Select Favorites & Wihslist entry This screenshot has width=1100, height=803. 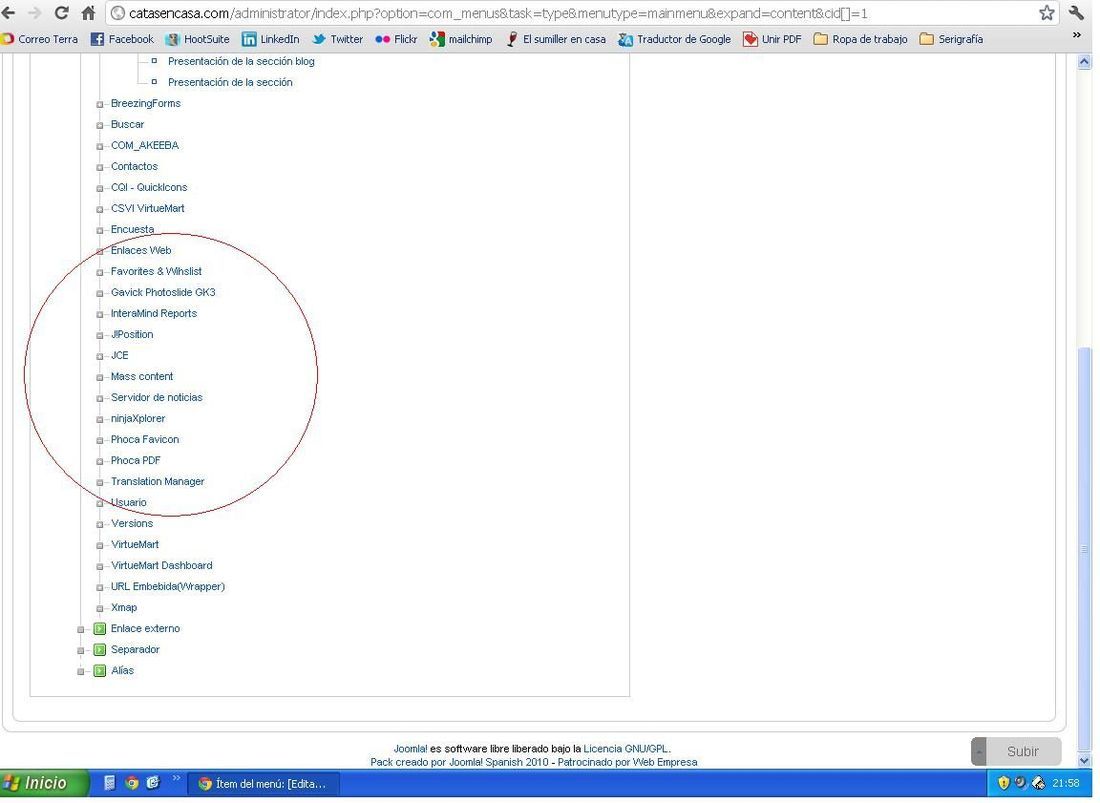156,272
